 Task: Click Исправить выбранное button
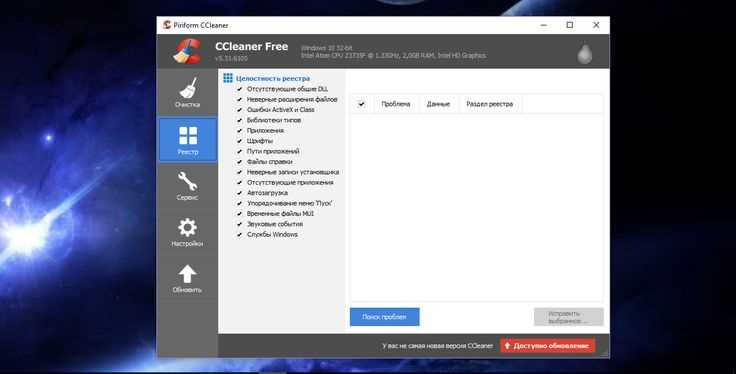(568, 317)
